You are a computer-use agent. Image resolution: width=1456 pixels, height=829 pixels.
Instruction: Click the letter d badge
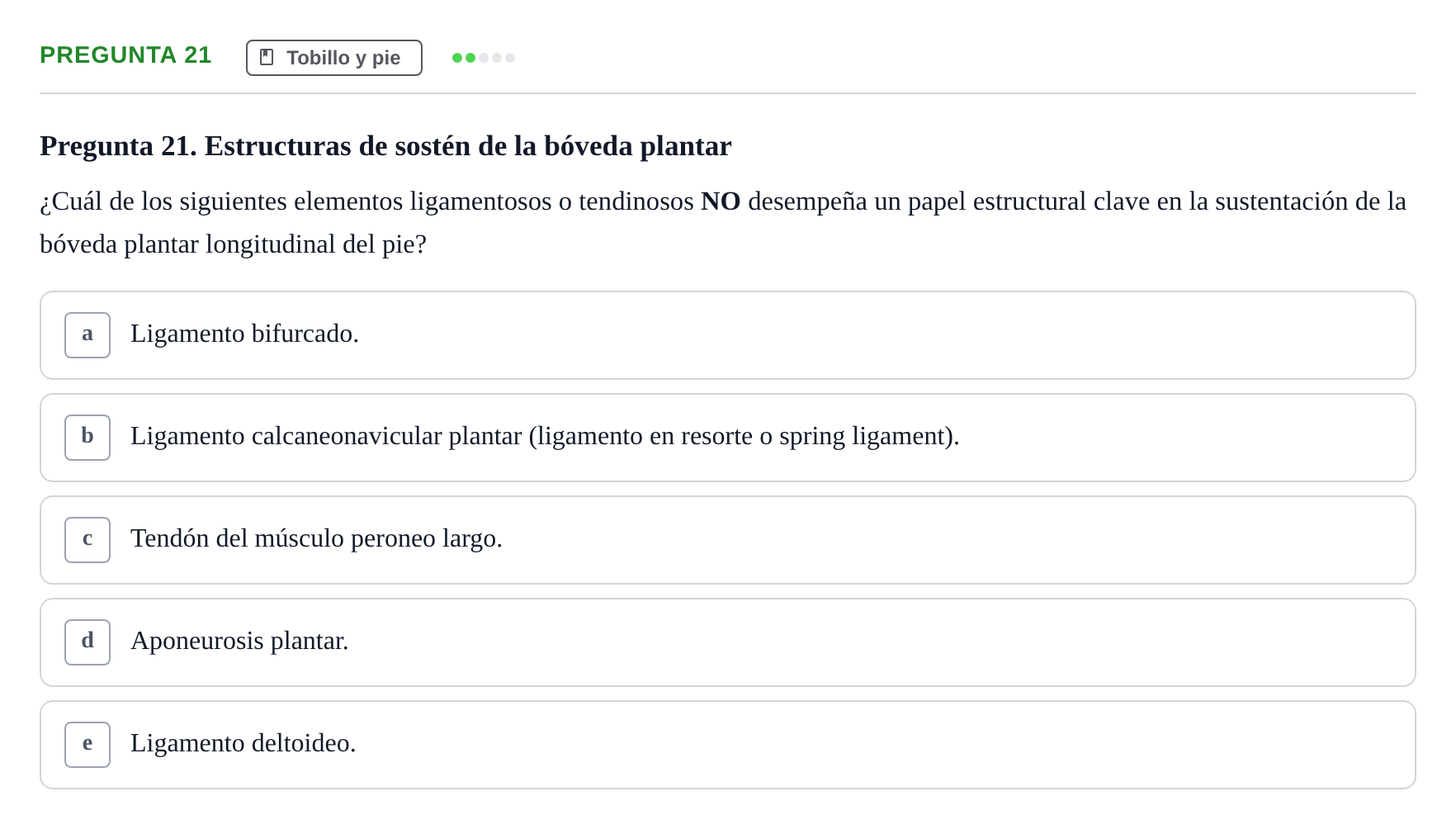tap(87, 642)
